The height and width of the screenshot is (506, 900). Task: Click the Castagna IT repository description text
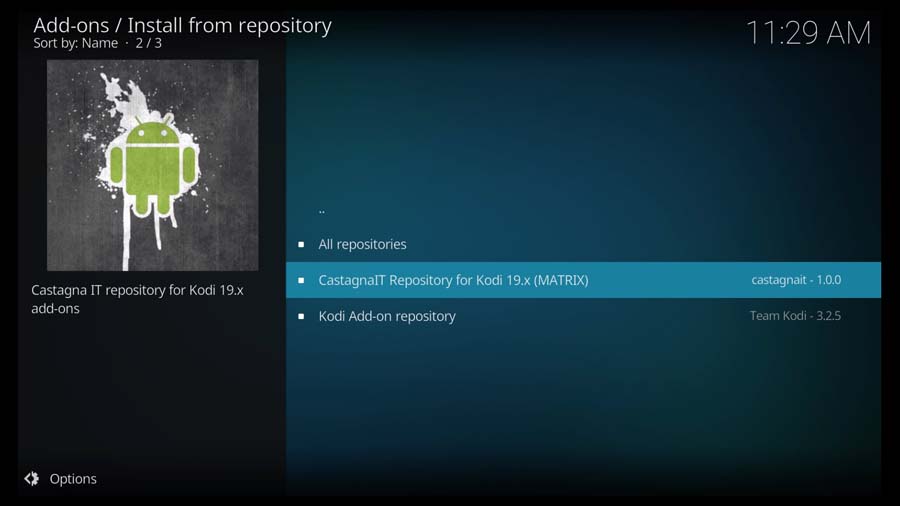[x=137, y=299]
